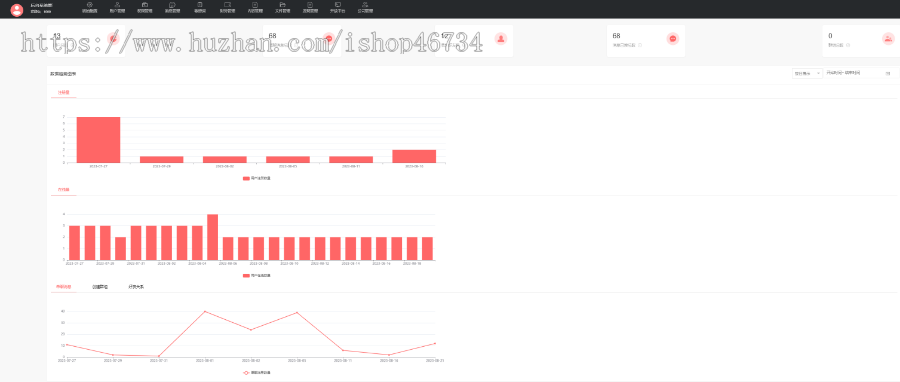Click the tallest bar for 2023-07-27 in first chart
The width and height of the screenshot is (900, 382).
coord(98,140)
